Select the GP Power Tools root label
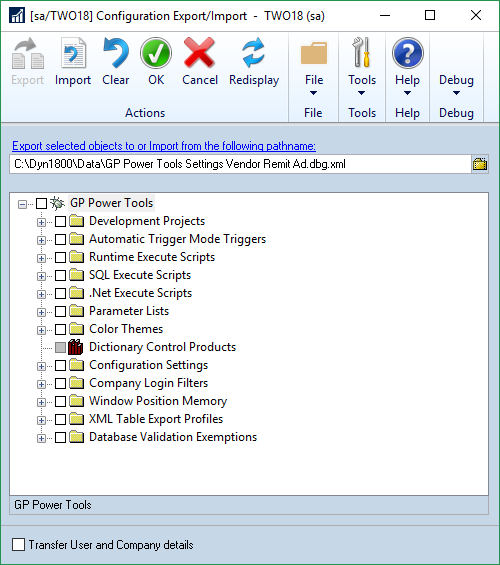 click(x=111, y=203)
